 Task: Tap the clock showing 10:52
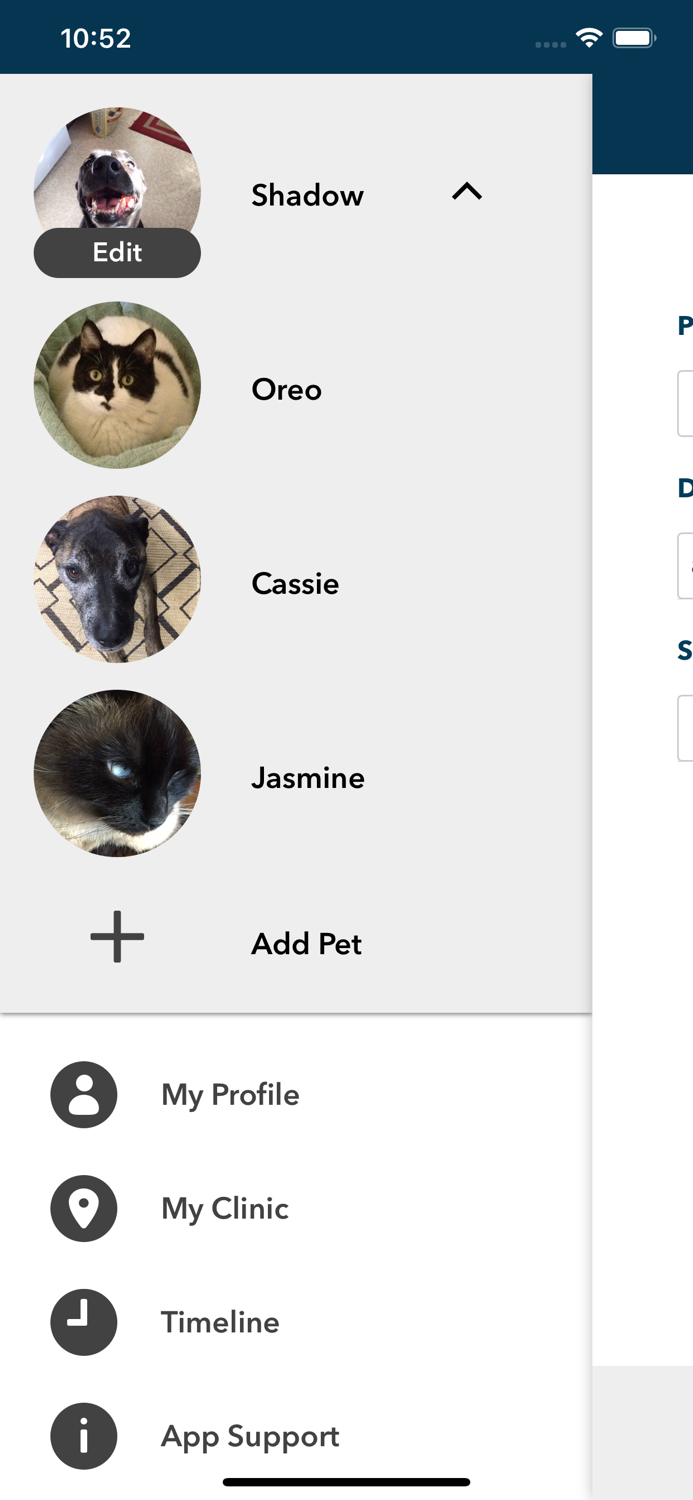pos(96,37)
